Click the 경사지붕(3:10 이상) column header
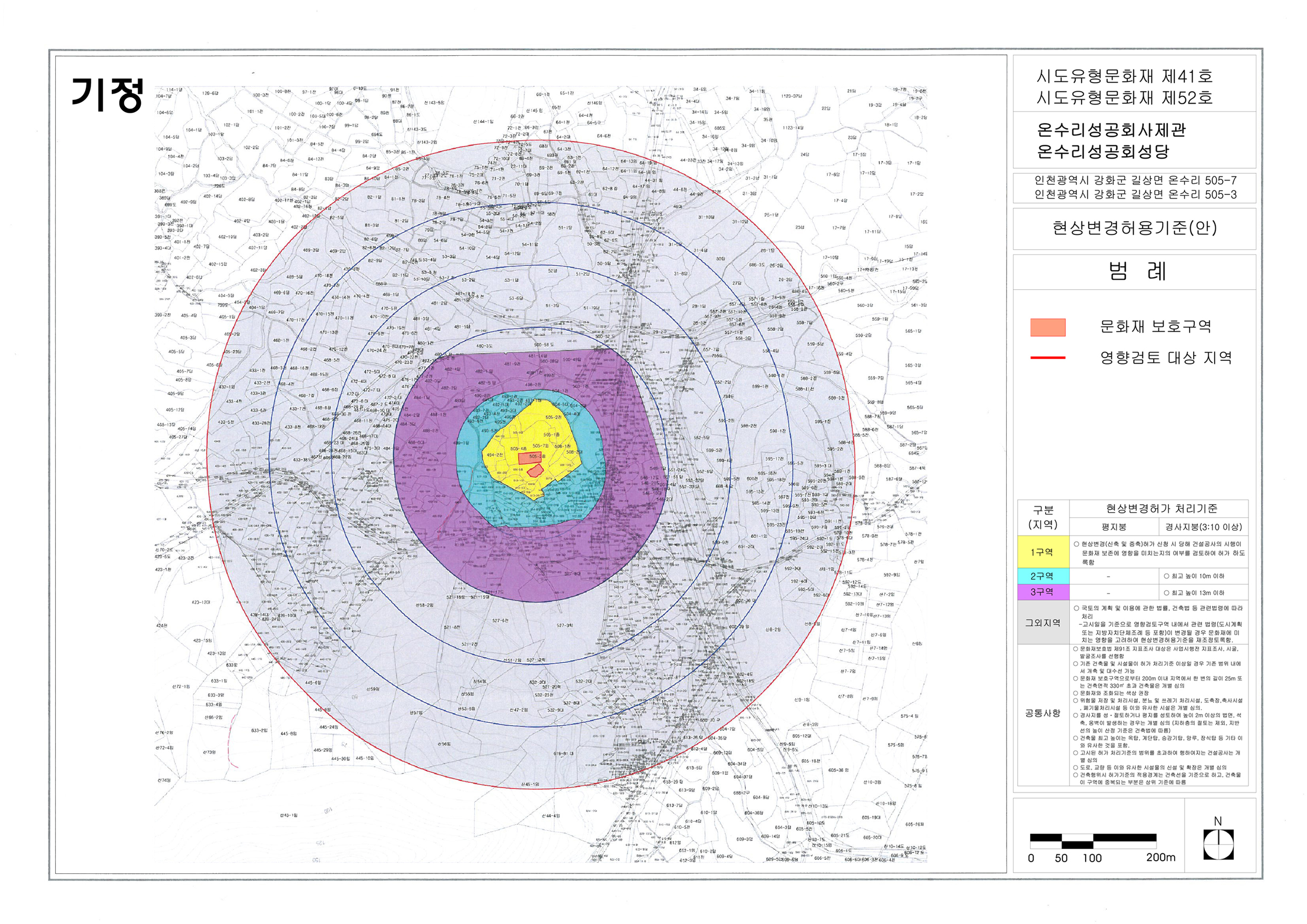The image size is (1307, 924). tap(1203, 527)
